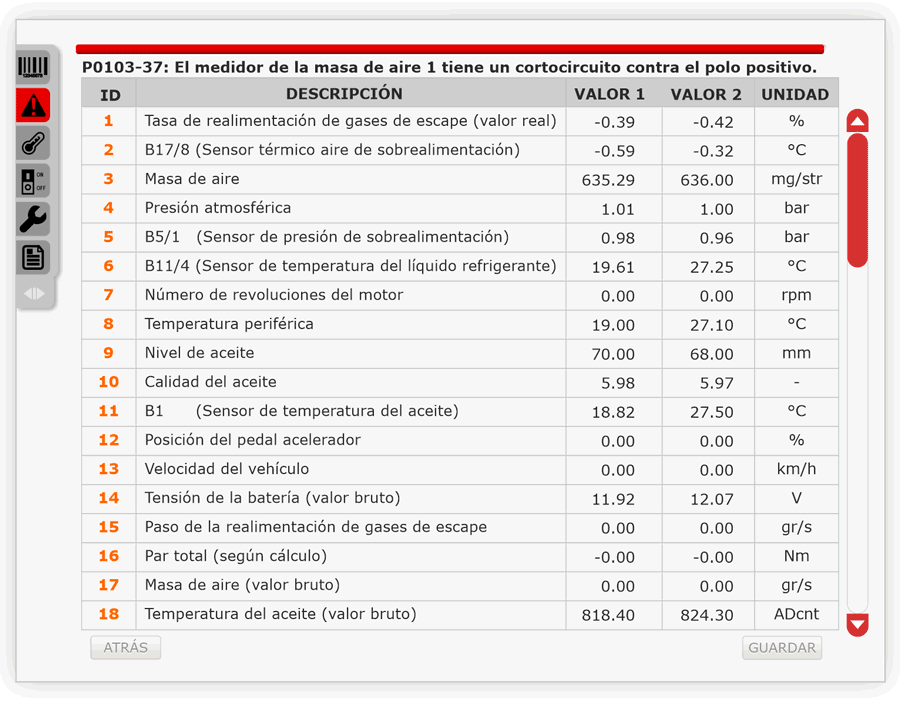Click the value 68.00 oil level
The image size is (900, 701).
coord(712,354)
